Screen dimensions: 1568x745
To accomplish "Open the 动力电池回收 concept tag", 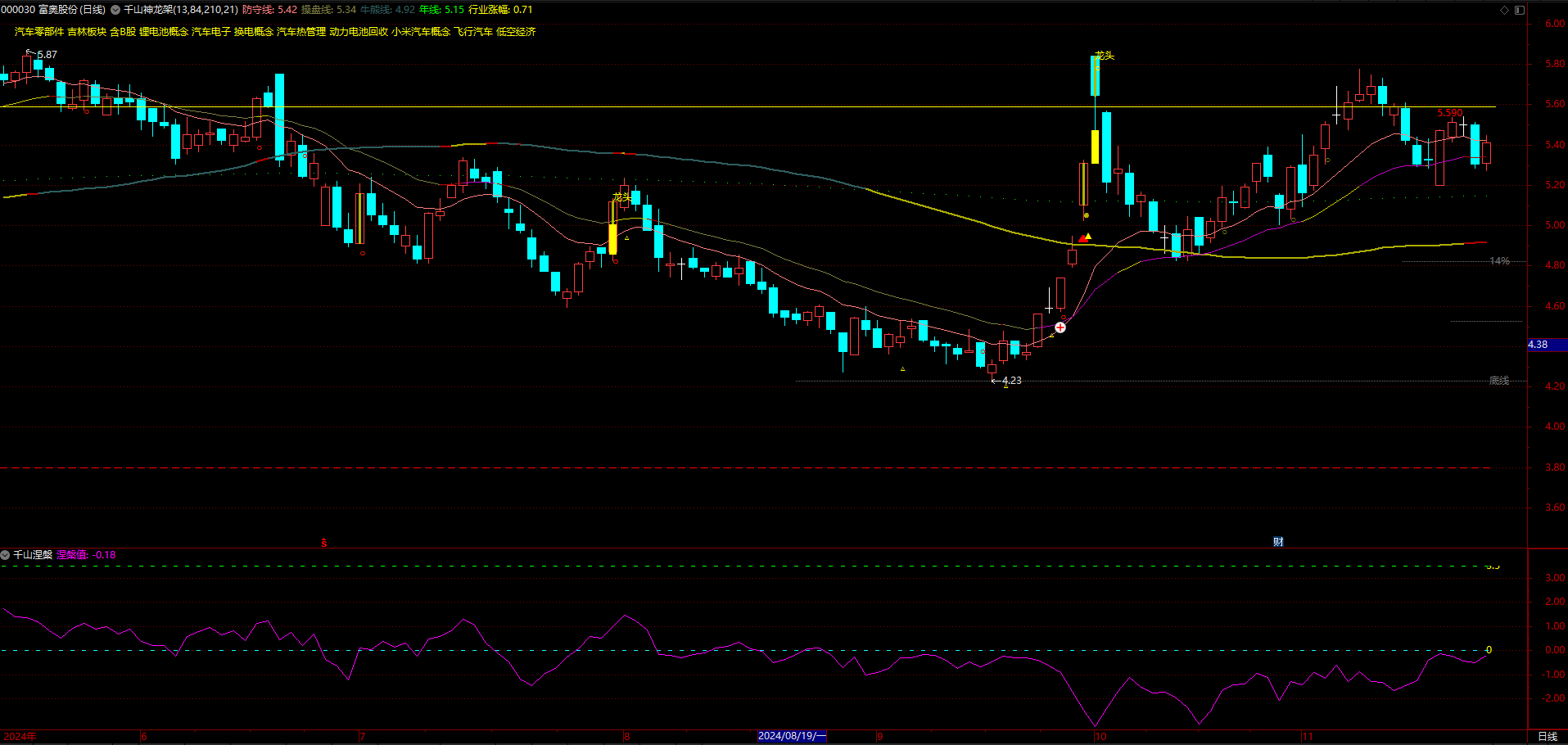I will pyautogui.click(x=359, y=32).
